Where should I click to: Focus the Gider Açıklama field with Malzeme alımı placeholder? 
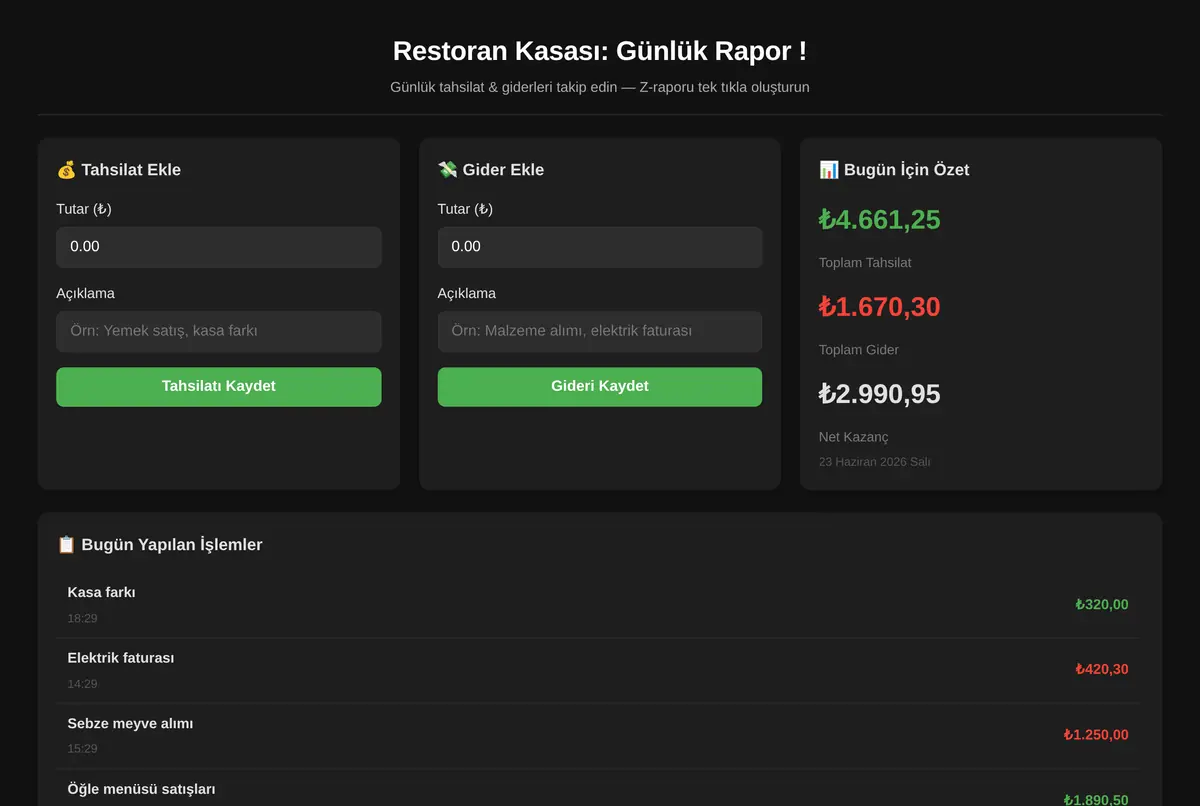[x=600, y=331]
